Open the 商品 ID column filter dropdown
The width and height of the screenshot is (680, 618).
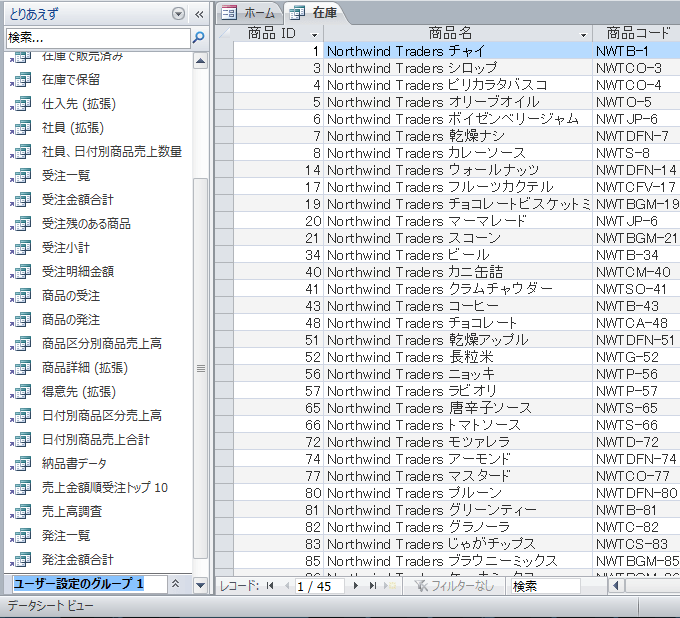(314, 35)
